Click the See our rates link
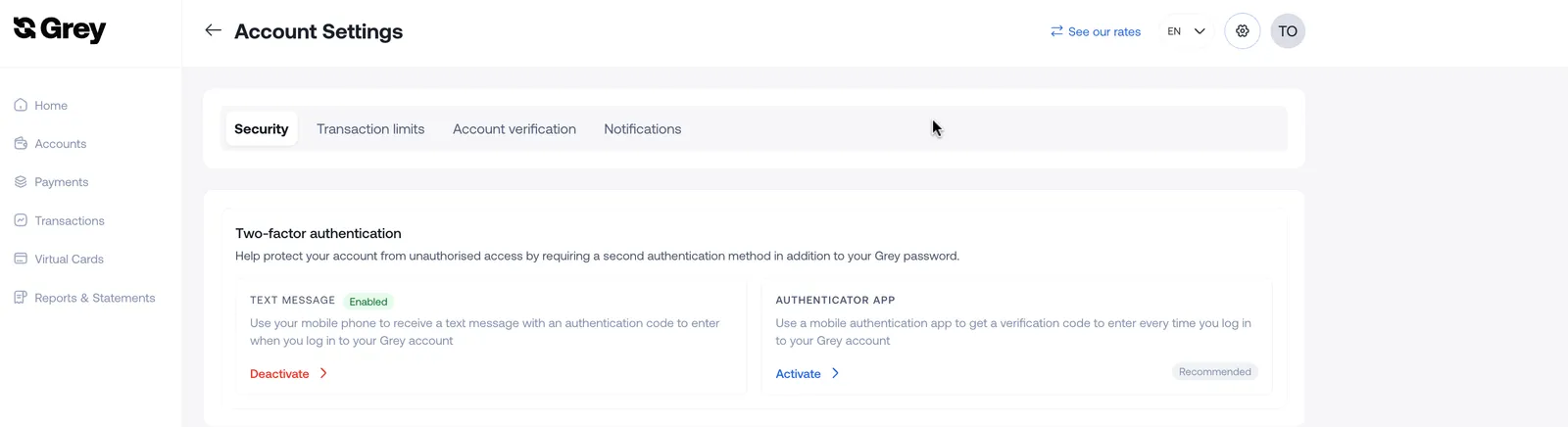 pos(1096,31)
